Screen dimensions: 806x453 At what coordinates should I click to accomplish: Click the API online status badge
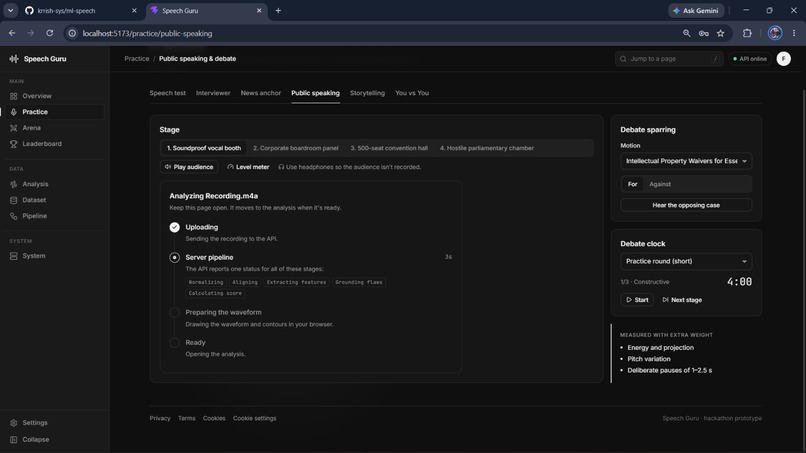click(749, 59)
